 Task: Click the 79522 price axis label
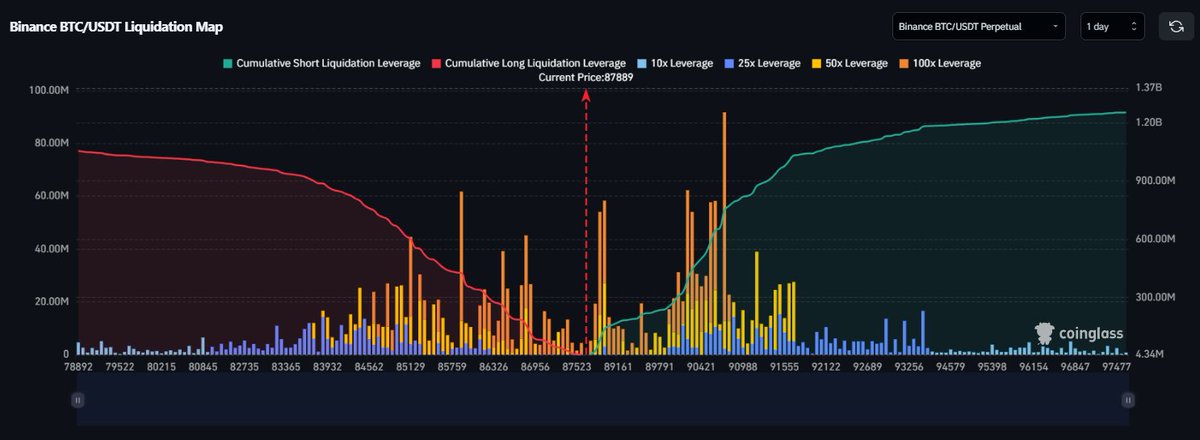coord(119,368)
